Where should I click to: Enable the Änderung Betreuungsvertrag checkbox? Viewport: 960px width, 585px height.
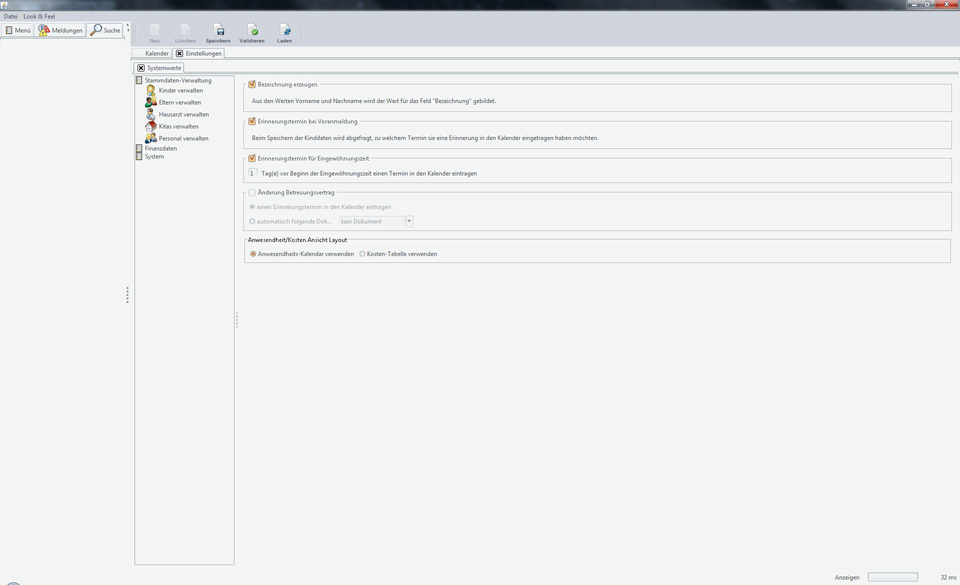coord(252,192)
